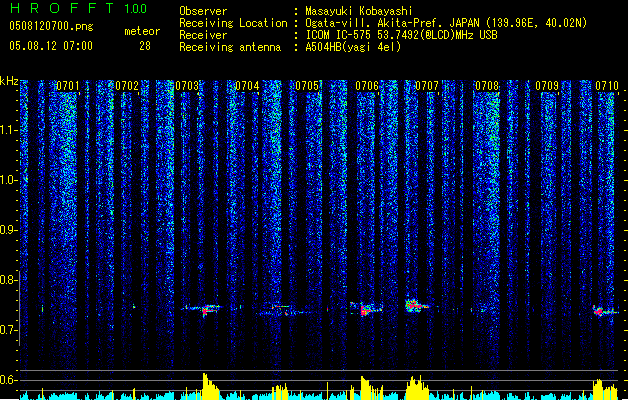The width and height of the screenshot is (629, 400).
Task: Click the meteor echo below 0707
Action: (416, 306)
